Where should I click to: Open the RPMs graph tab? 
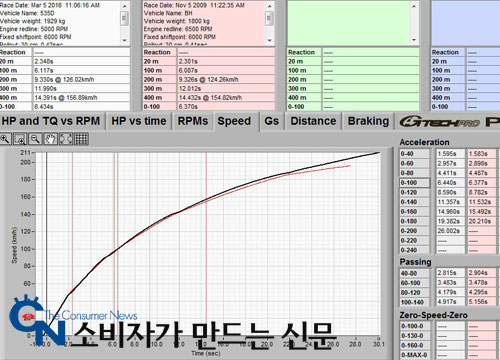click(x=193, y=121)
